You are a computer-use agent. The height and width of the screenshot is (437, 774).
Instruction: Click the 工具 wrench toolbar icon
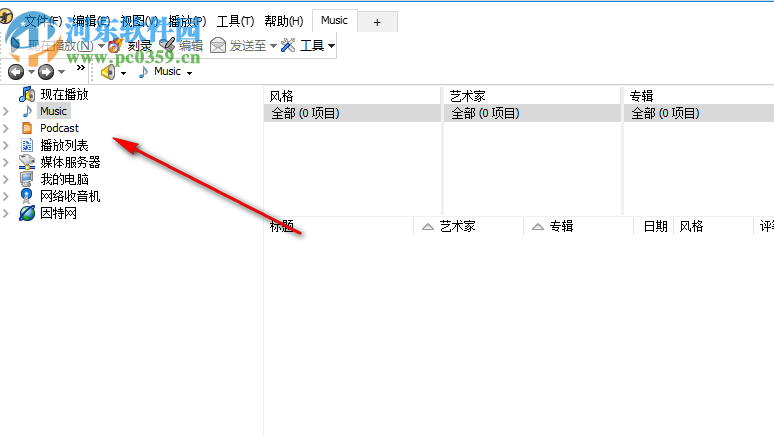(288, 45)
